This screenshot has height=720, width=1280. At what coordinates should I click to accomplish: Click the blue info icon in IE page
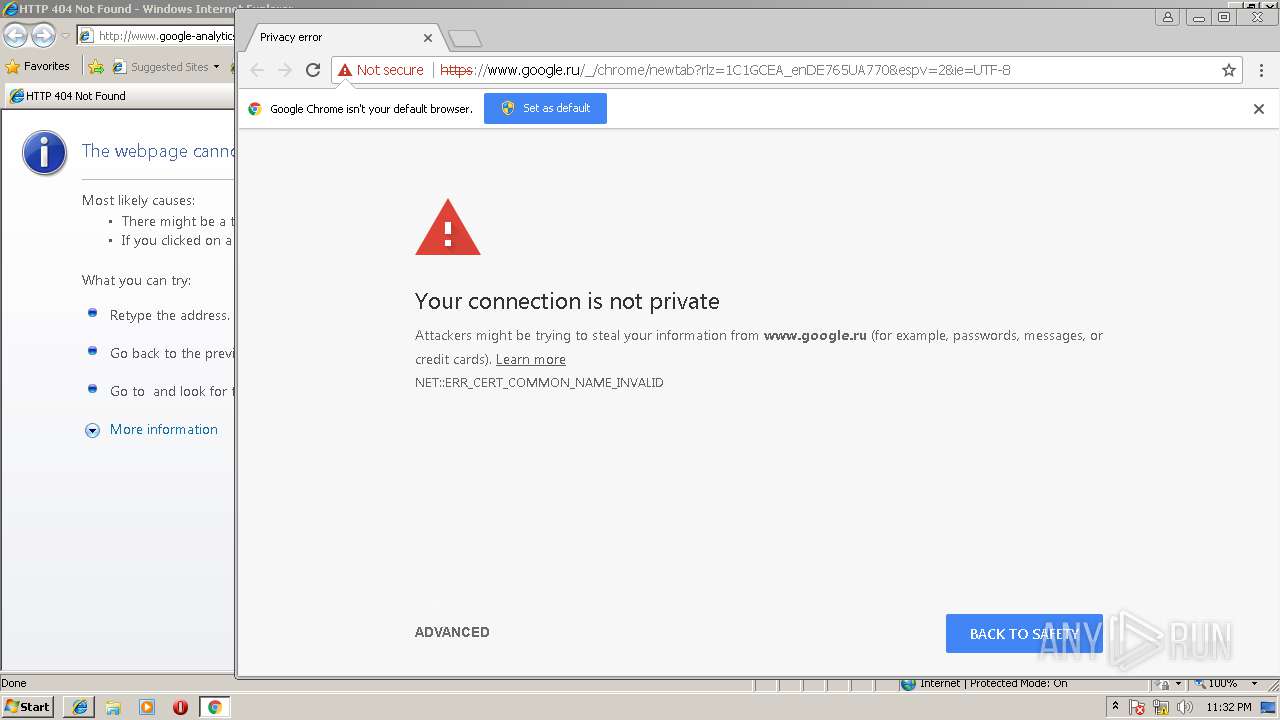[44, 153]
